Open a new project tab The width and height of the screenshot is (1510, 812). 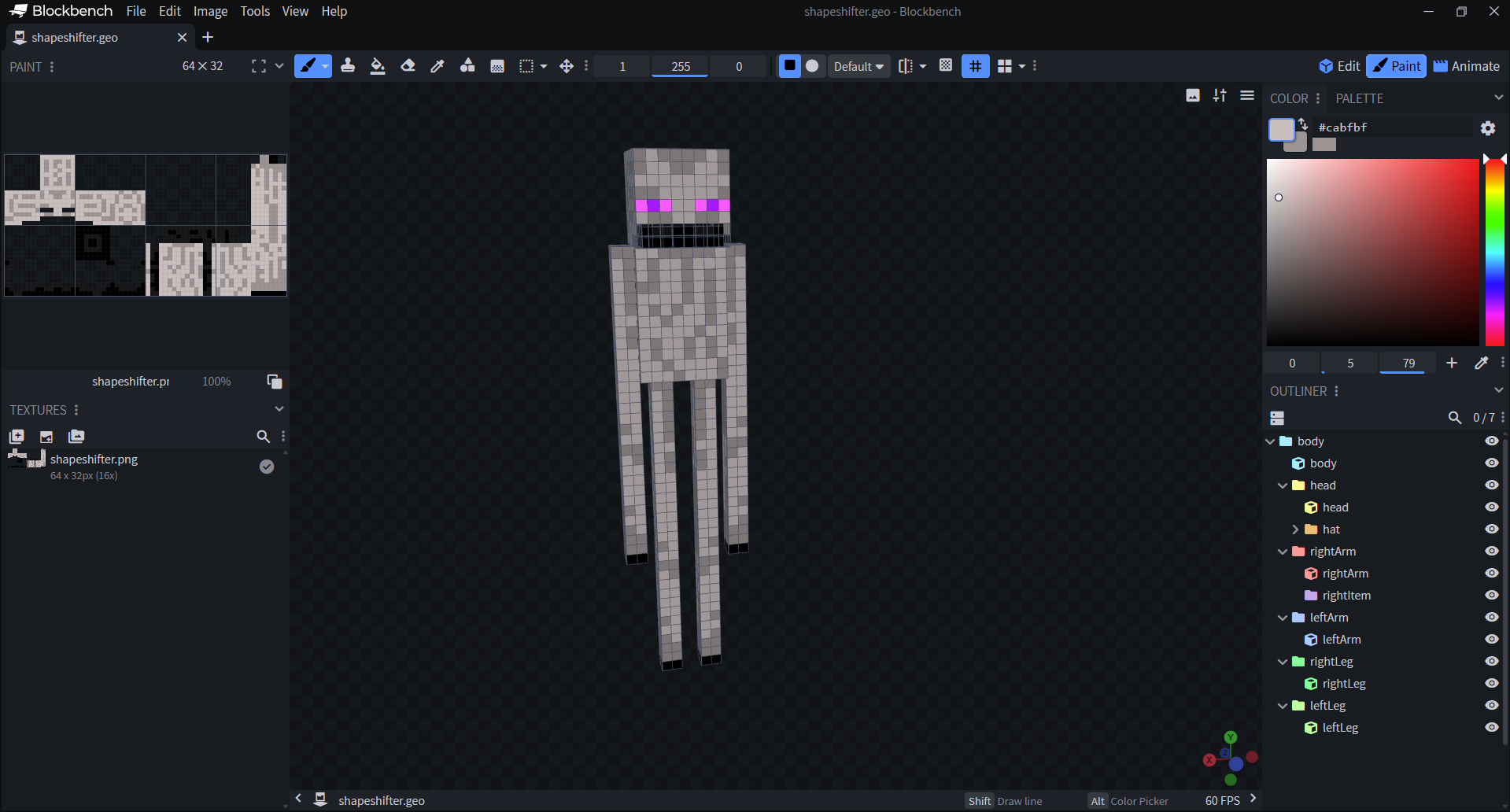(208, 37)
